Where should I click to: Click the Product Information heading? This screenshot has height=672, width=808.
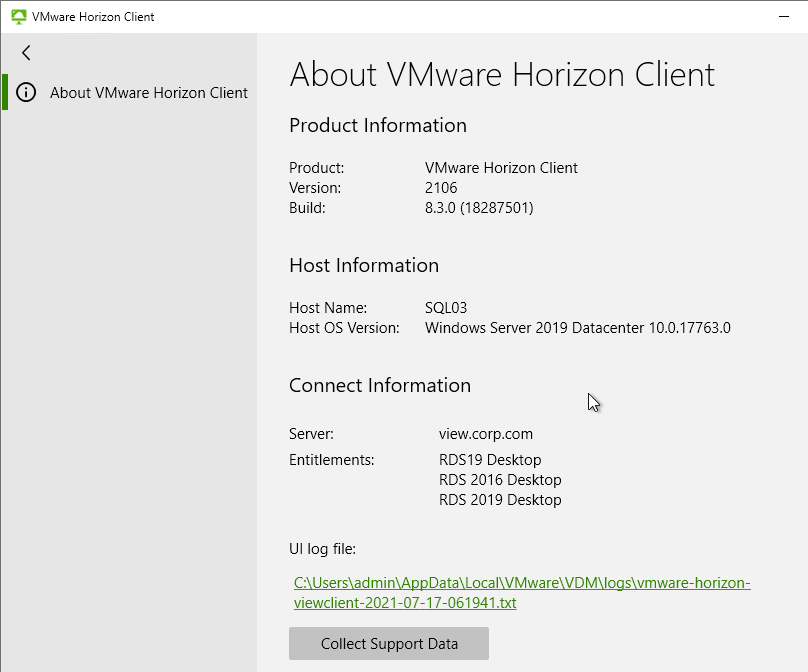pos(378,125)
